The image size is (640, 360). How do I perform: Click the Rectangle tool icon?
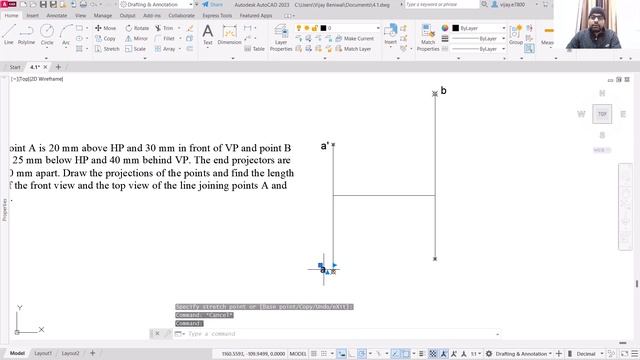tap(79, 28)
